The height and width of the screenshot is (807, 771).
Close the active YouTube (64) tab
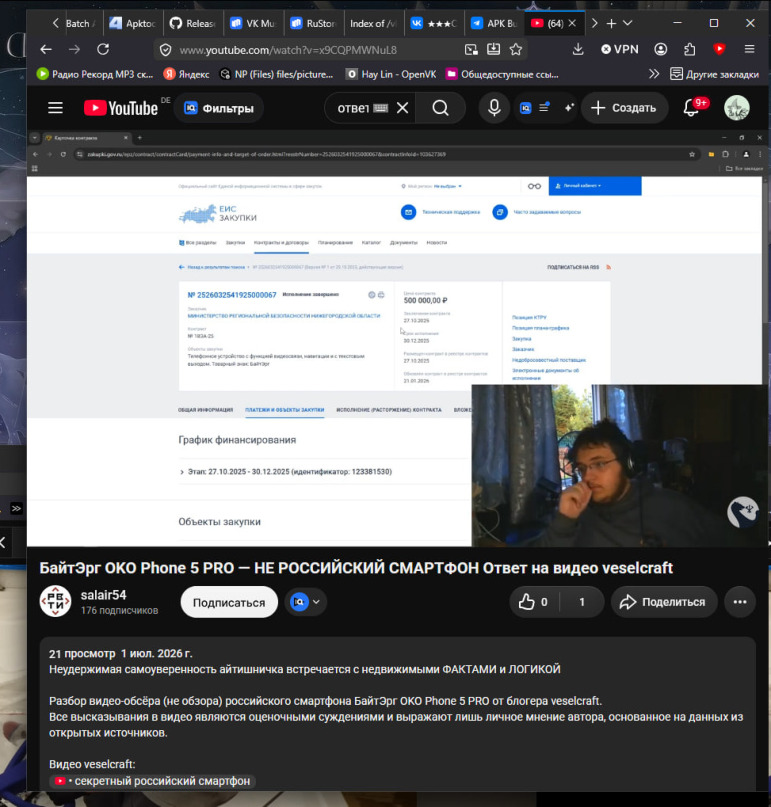click(572, 24)
